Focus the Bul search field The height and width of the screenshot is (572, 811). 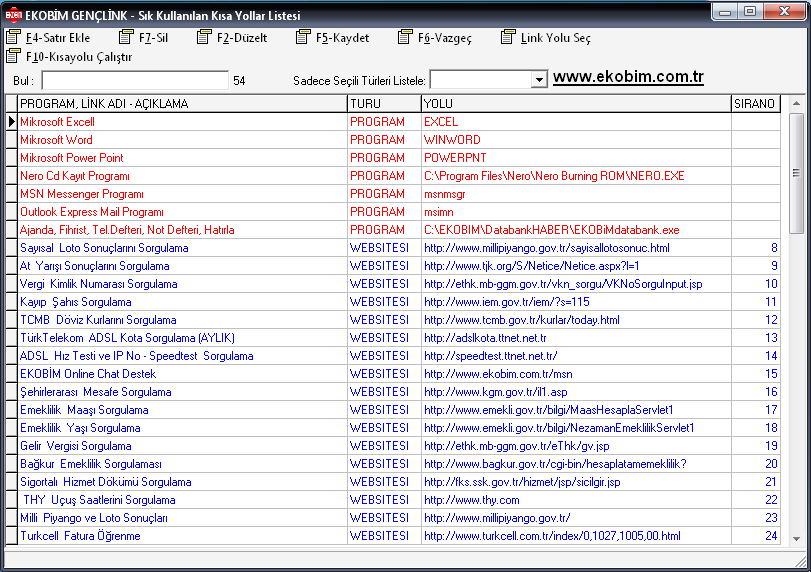(x=135, y=81)
